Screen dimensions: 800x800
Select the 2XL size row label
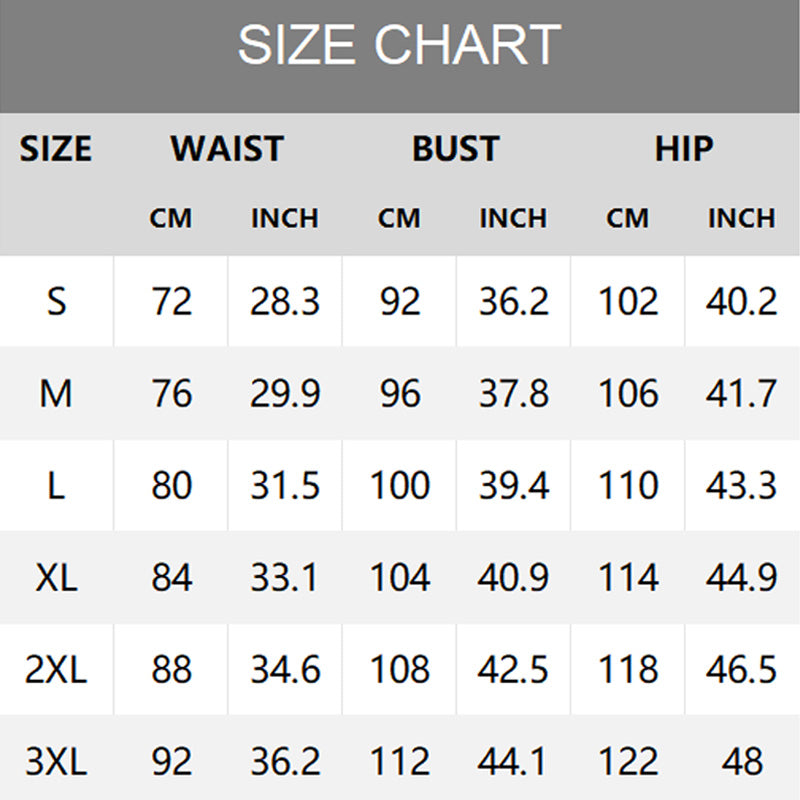point(56,669)
